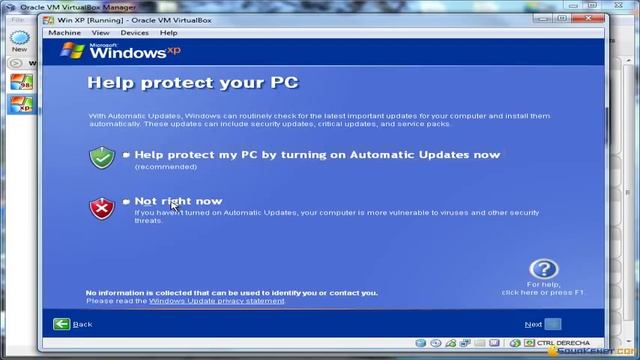The width and height of the screenshot is (640, 360).
Task: Click the red shield X icon
Action: coord(102,209)
